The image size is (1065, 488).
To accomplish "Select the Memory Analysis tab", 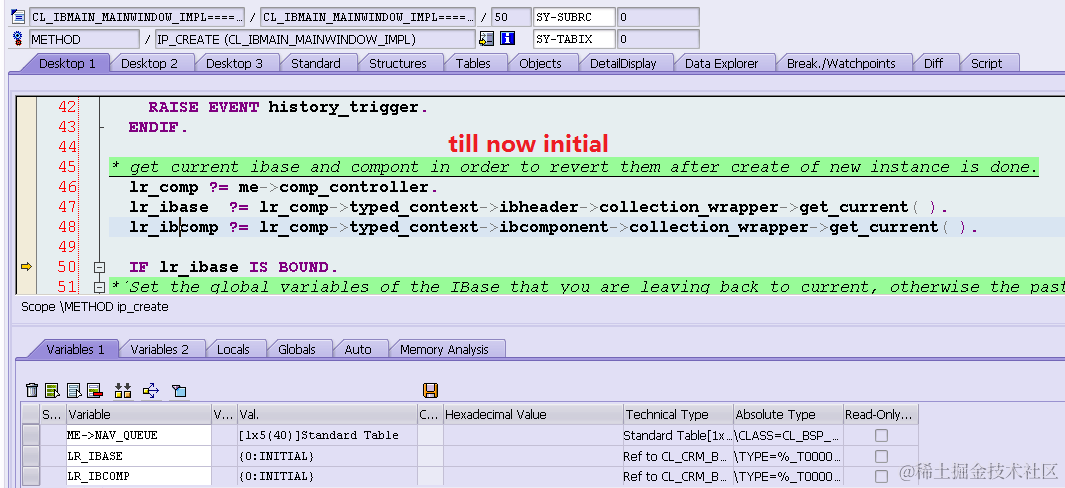I will pyautogui.click(x=444, y=349).
